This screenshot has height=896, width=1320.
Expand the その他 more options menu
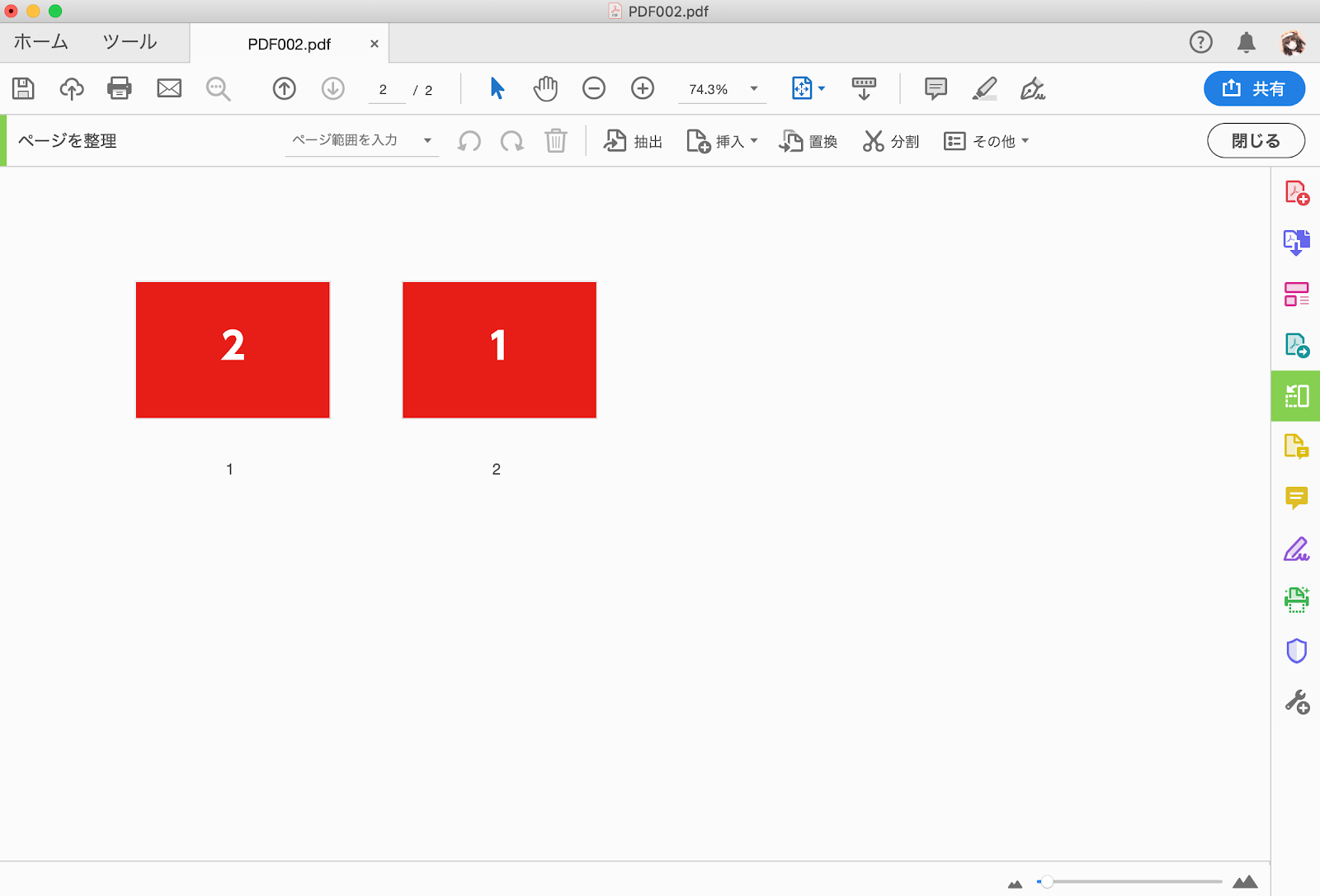tap(987, 141)
